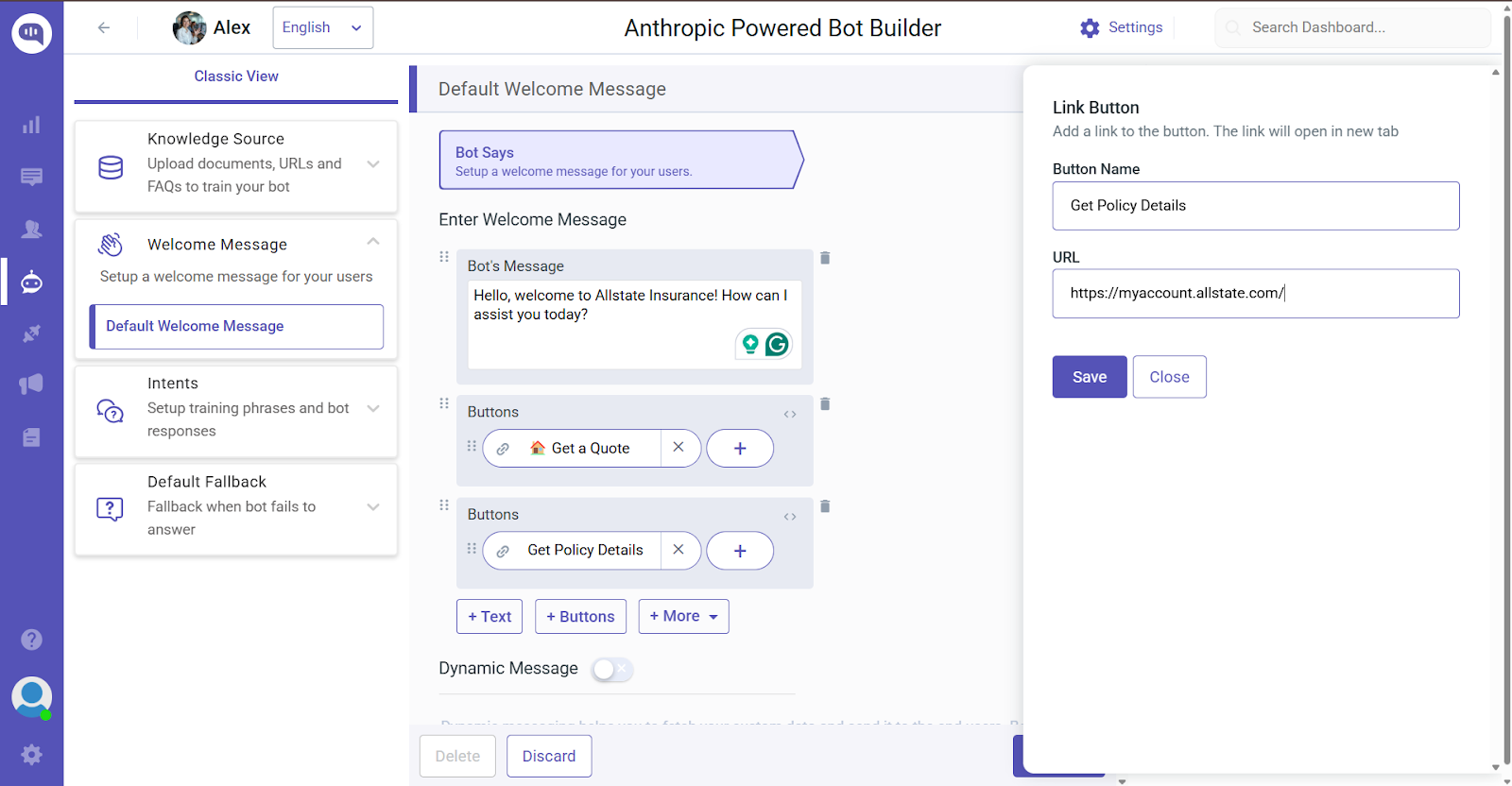Open the users sidebar icon

(31, 229)
